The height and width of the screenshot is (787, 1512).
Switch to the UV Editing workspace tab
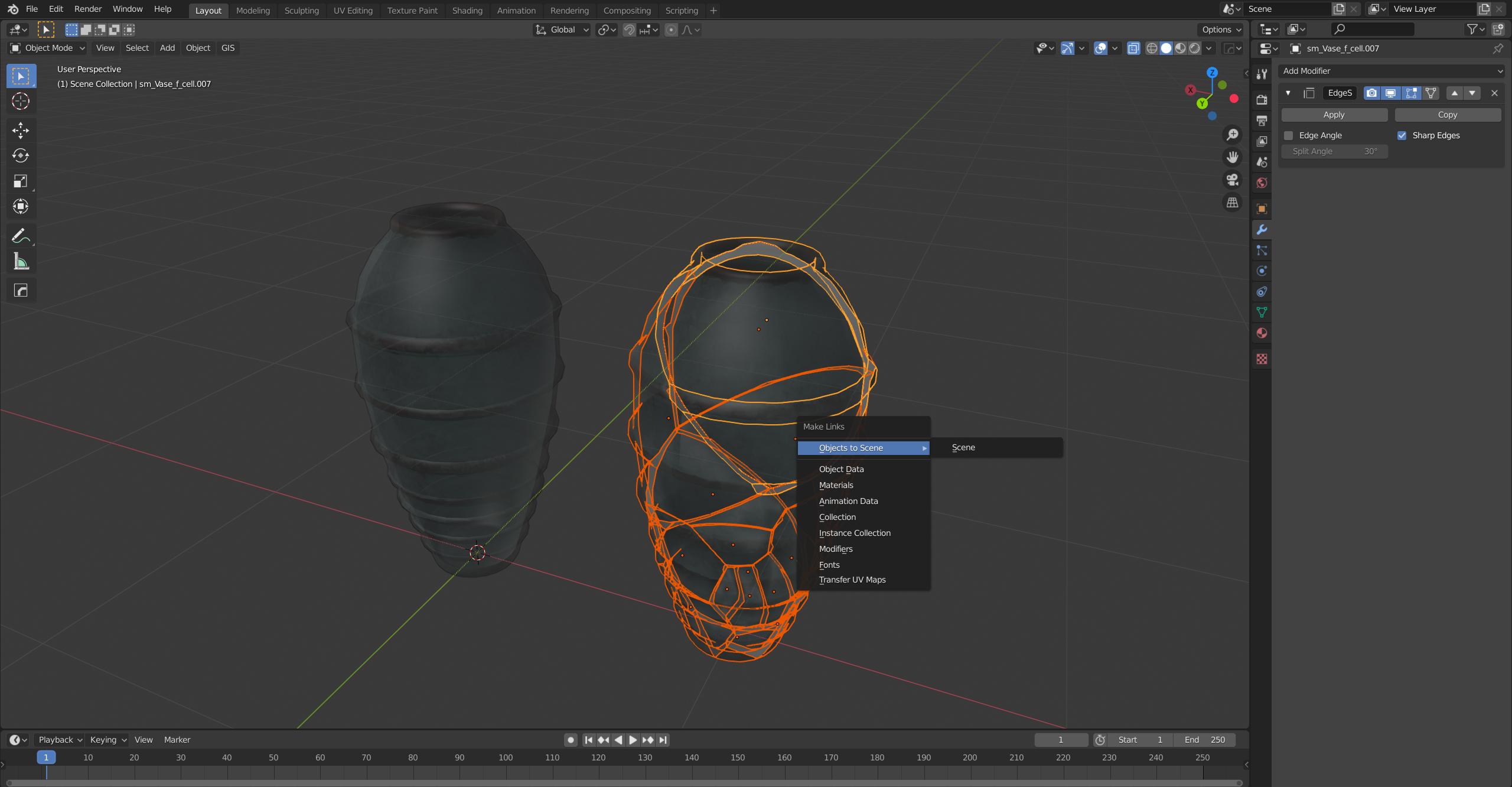(x=353, y=11)
